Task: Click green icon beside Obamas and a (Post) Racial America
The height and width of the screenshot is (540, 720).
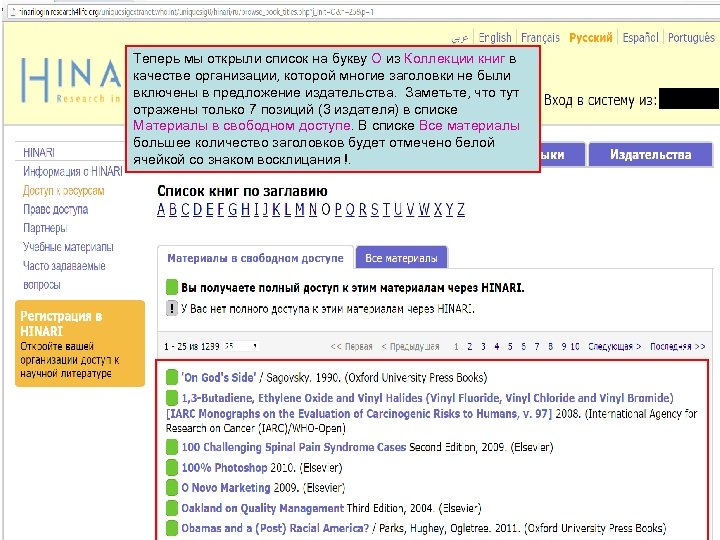Action: click(172, 528)
